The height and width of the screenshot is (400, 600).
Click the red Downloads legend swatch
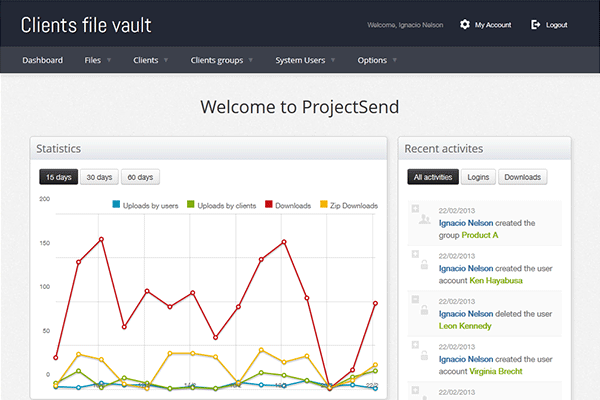[x=269, y=205]
